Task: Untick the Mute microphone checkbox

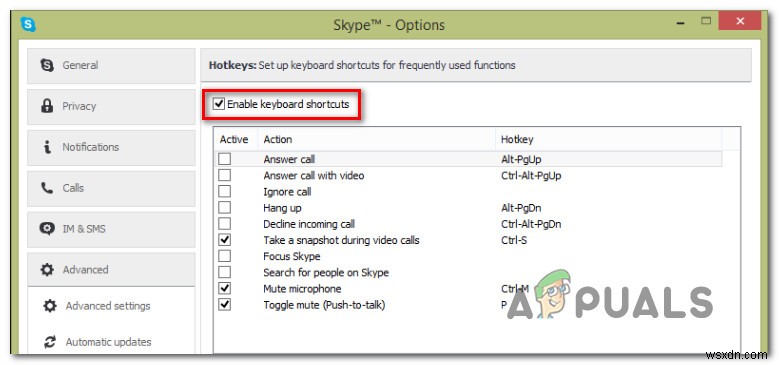Action: (x=225, y=288)
